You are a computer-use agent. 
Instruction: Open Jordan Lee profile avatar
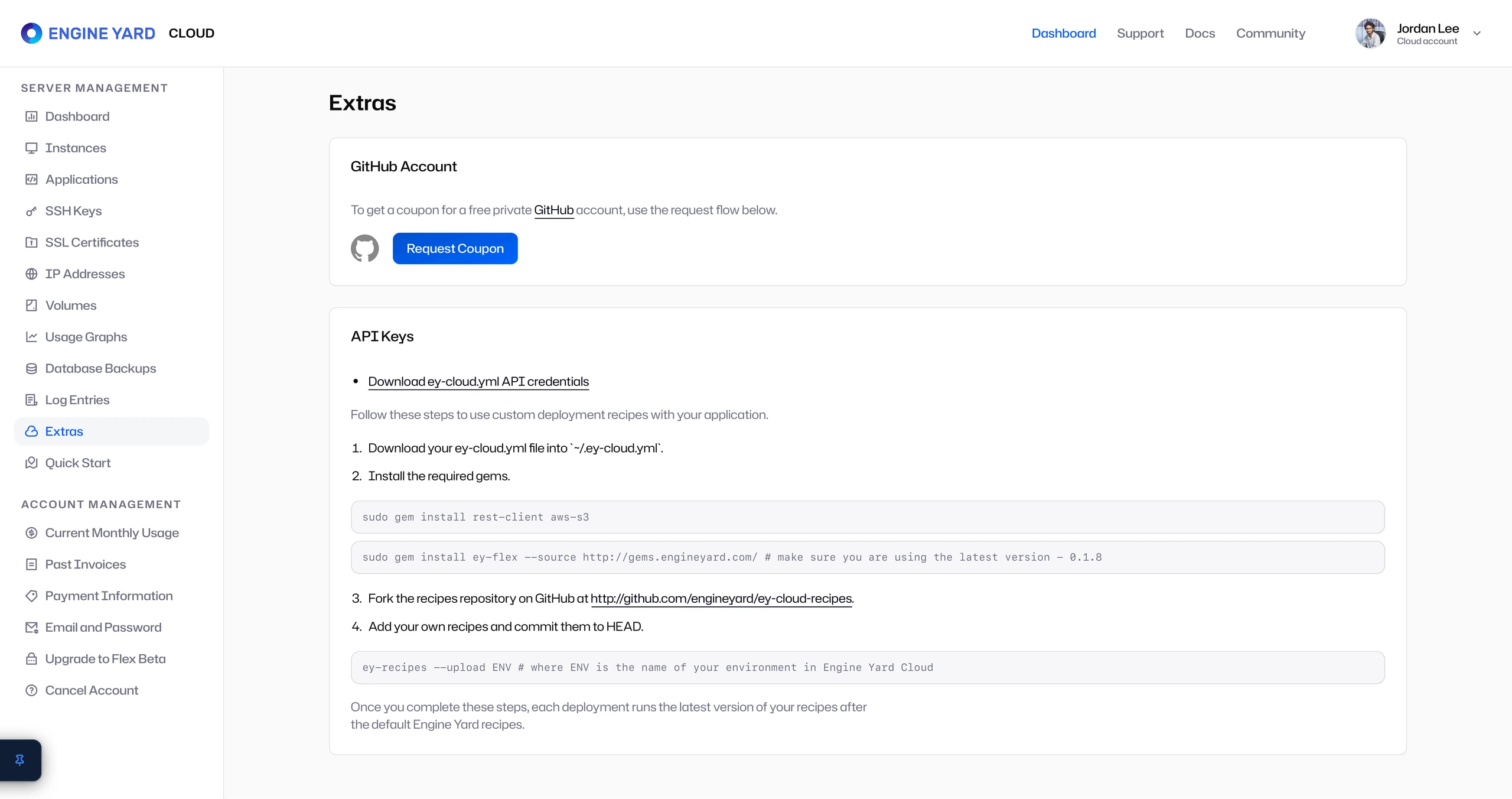coord(1370,34)
